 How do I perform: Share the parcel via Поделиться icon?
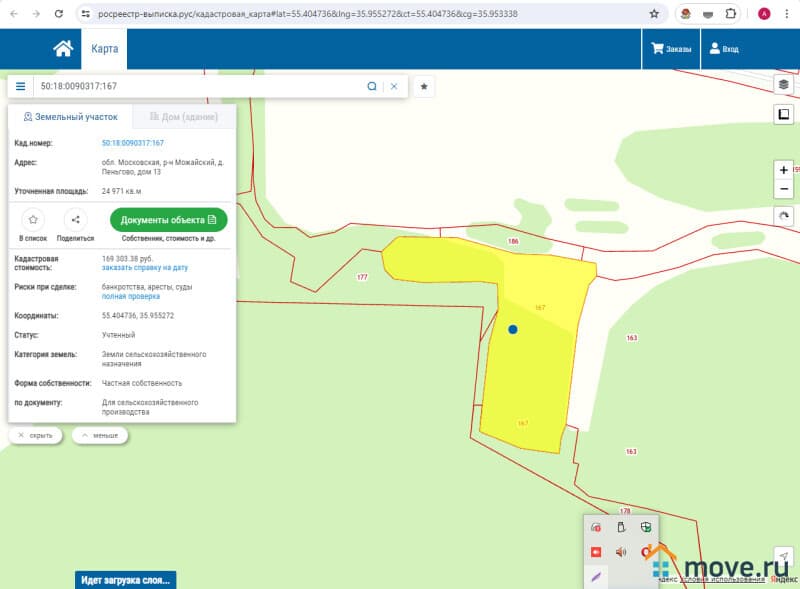tap(75, 219)
